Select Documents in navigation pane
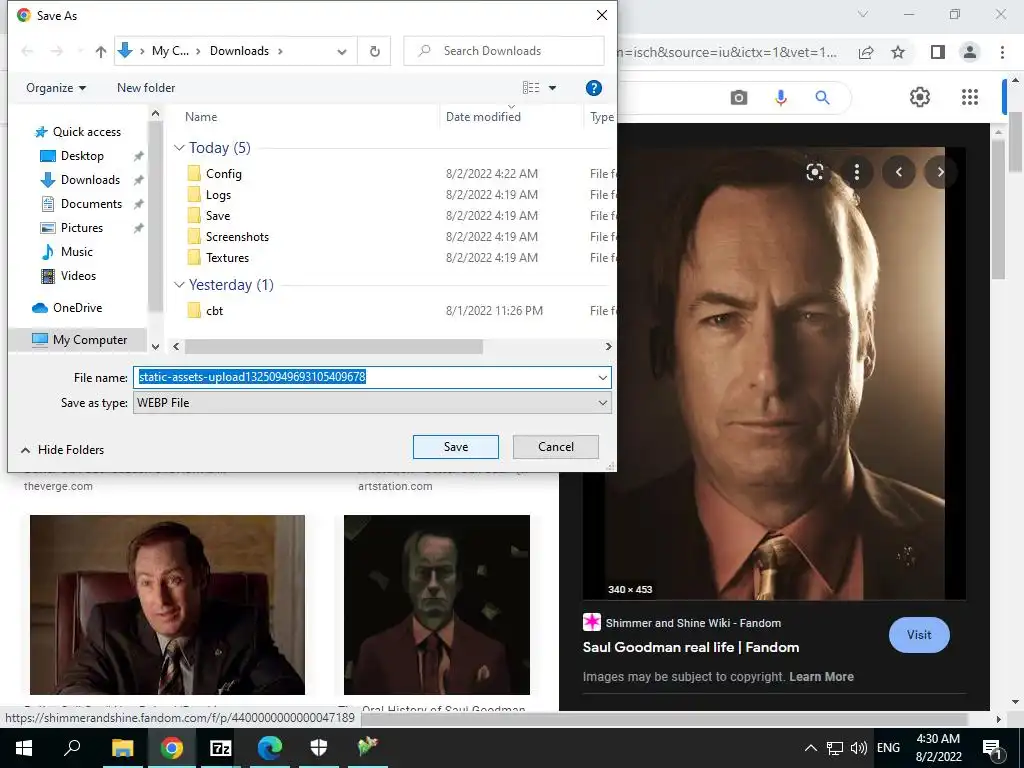 point(82,204)
